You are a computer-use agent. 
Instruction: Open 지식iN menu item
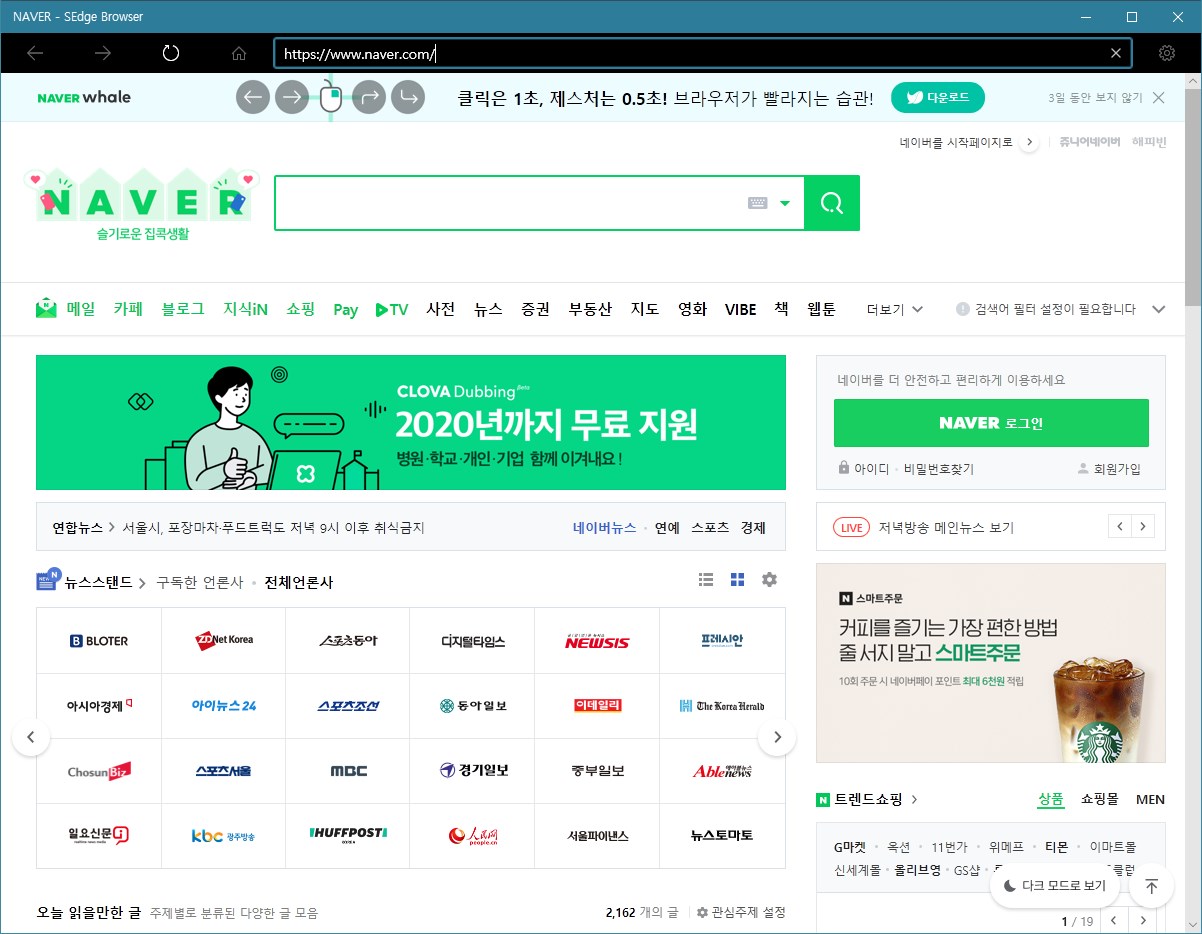pyautogui.click(x=245, y=309)
